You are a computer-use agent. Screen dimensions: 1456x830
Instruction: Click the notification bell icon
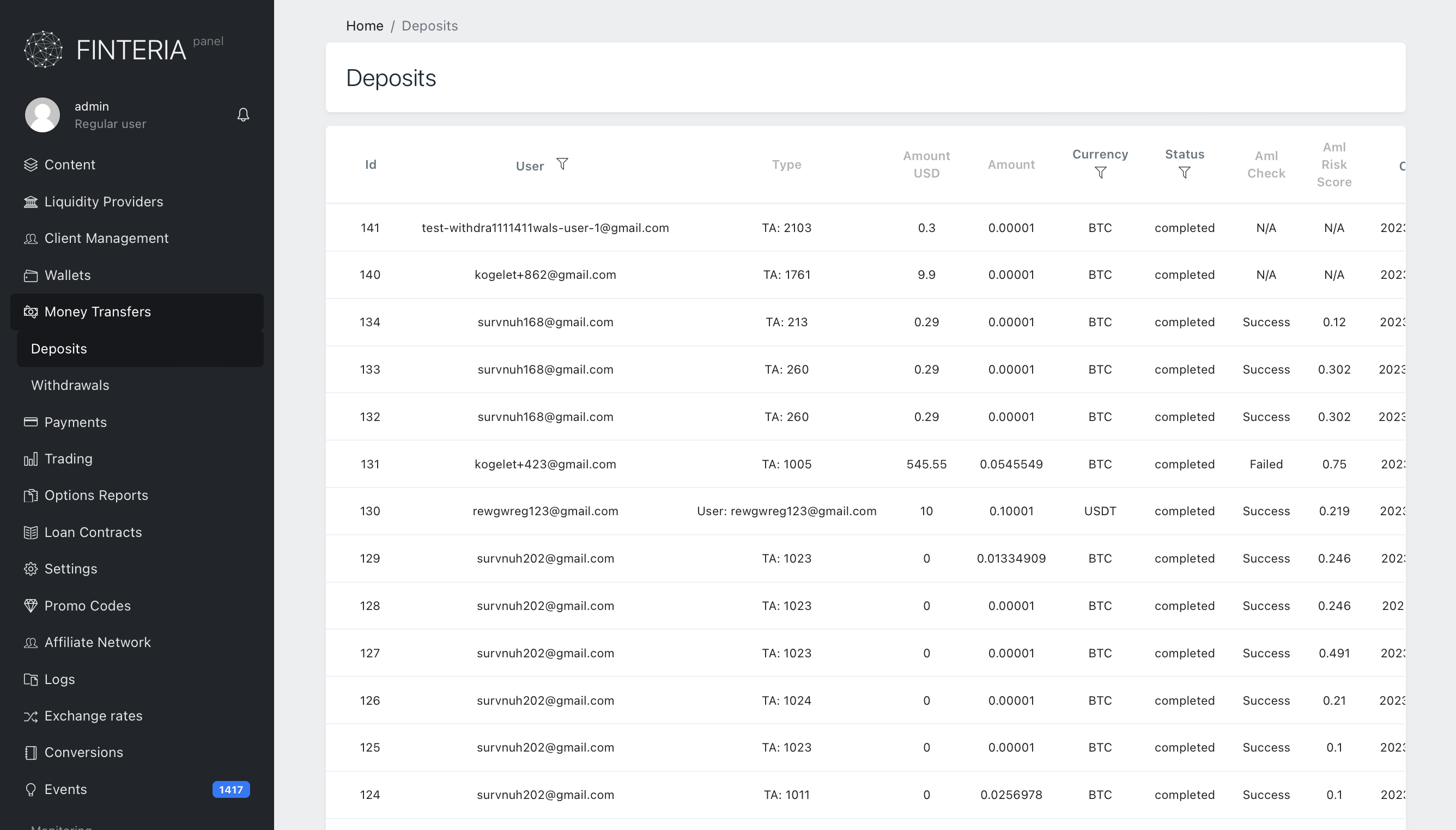(243, 114)
